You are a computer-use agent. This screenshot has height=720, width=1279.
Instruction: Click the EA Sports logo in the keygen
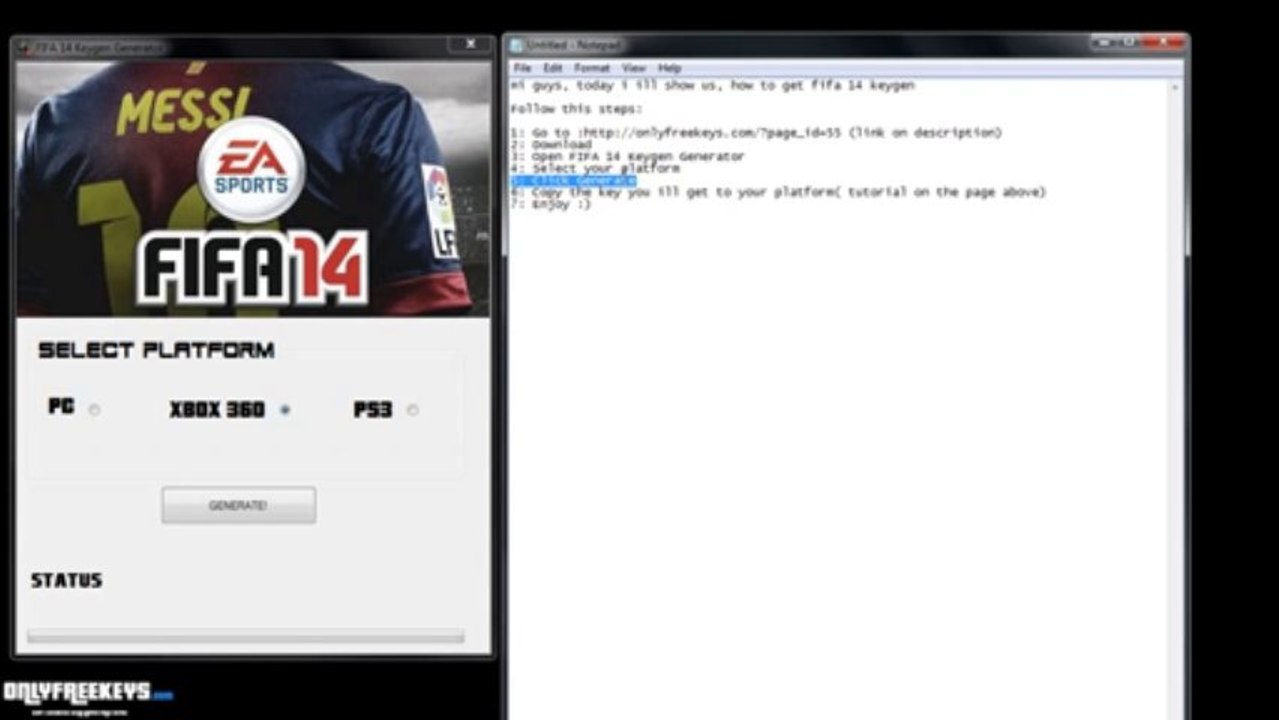251,170
